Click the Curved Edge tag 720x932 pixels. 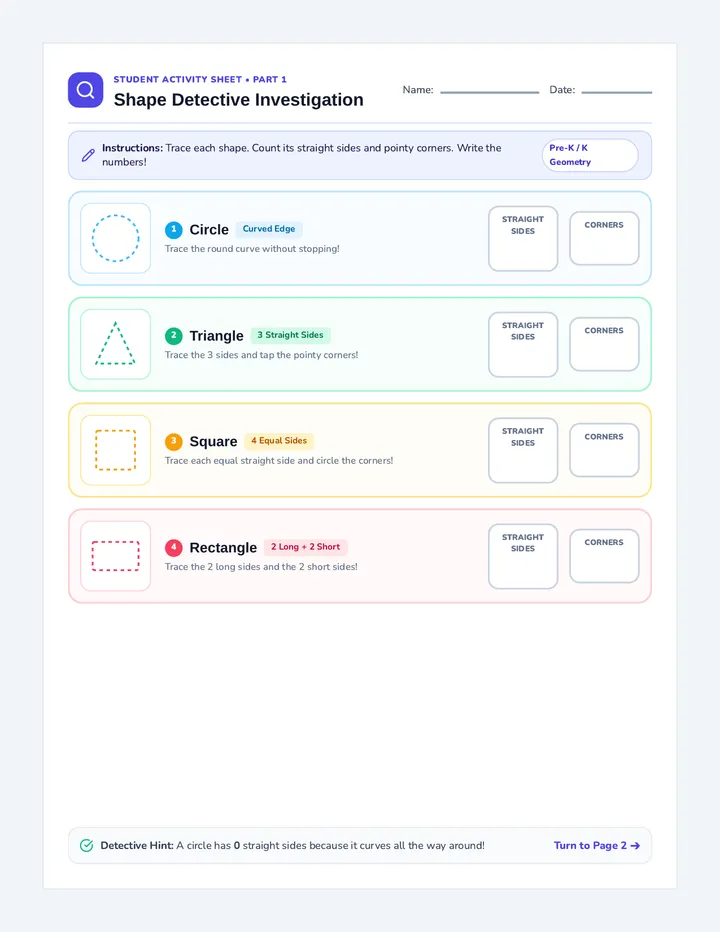(x=269, y=229)
